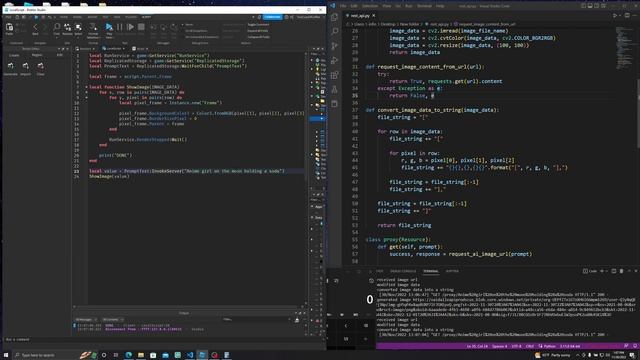Open the Region tab in Terrain Editor

point(37,55)
